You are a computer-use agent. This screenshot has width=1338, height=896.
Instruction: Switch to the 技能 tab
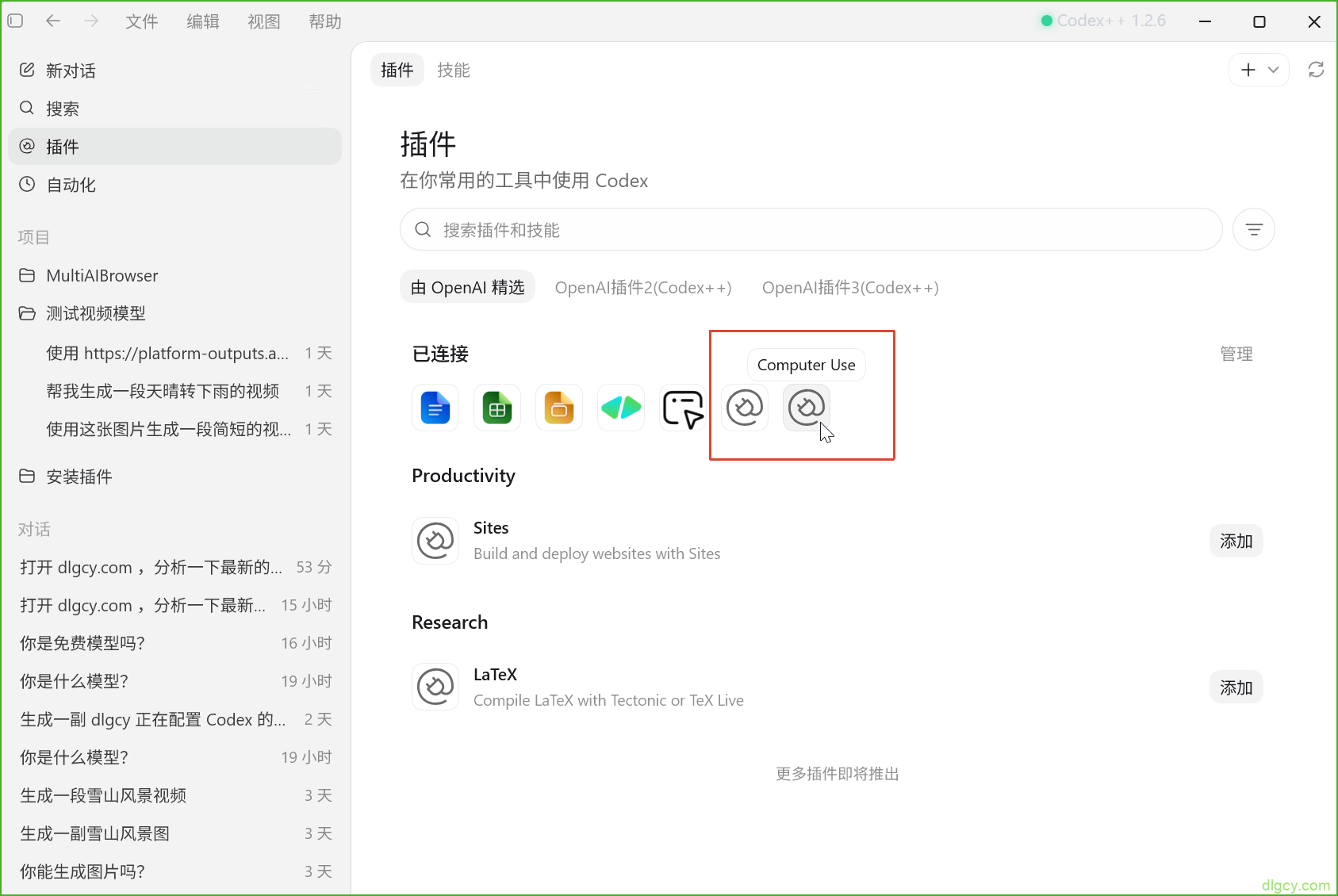pyautogui.click(x=454, y=71)
